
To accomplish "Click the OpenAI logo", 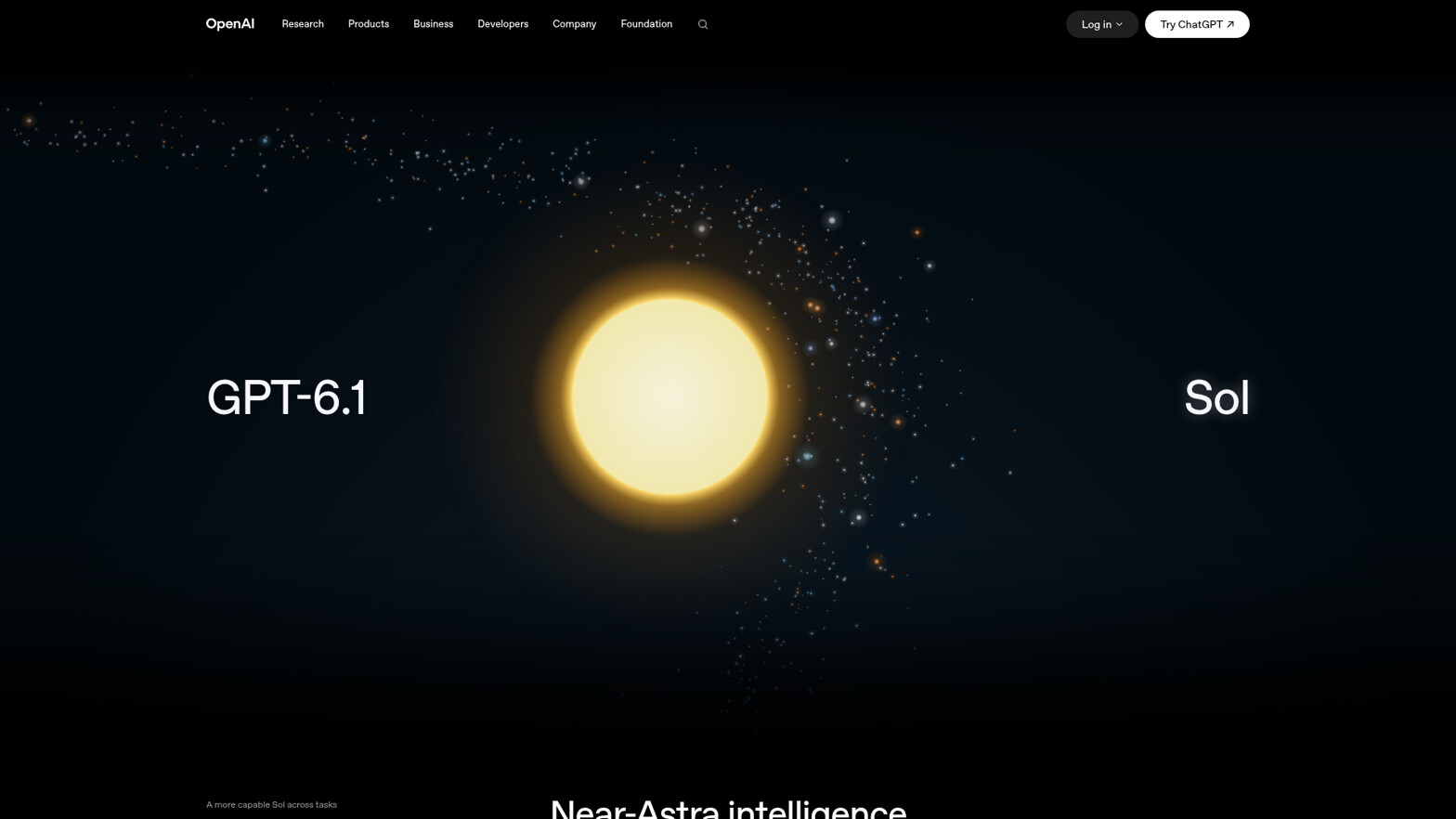I will pyautogui.click(x=229, y=24).
